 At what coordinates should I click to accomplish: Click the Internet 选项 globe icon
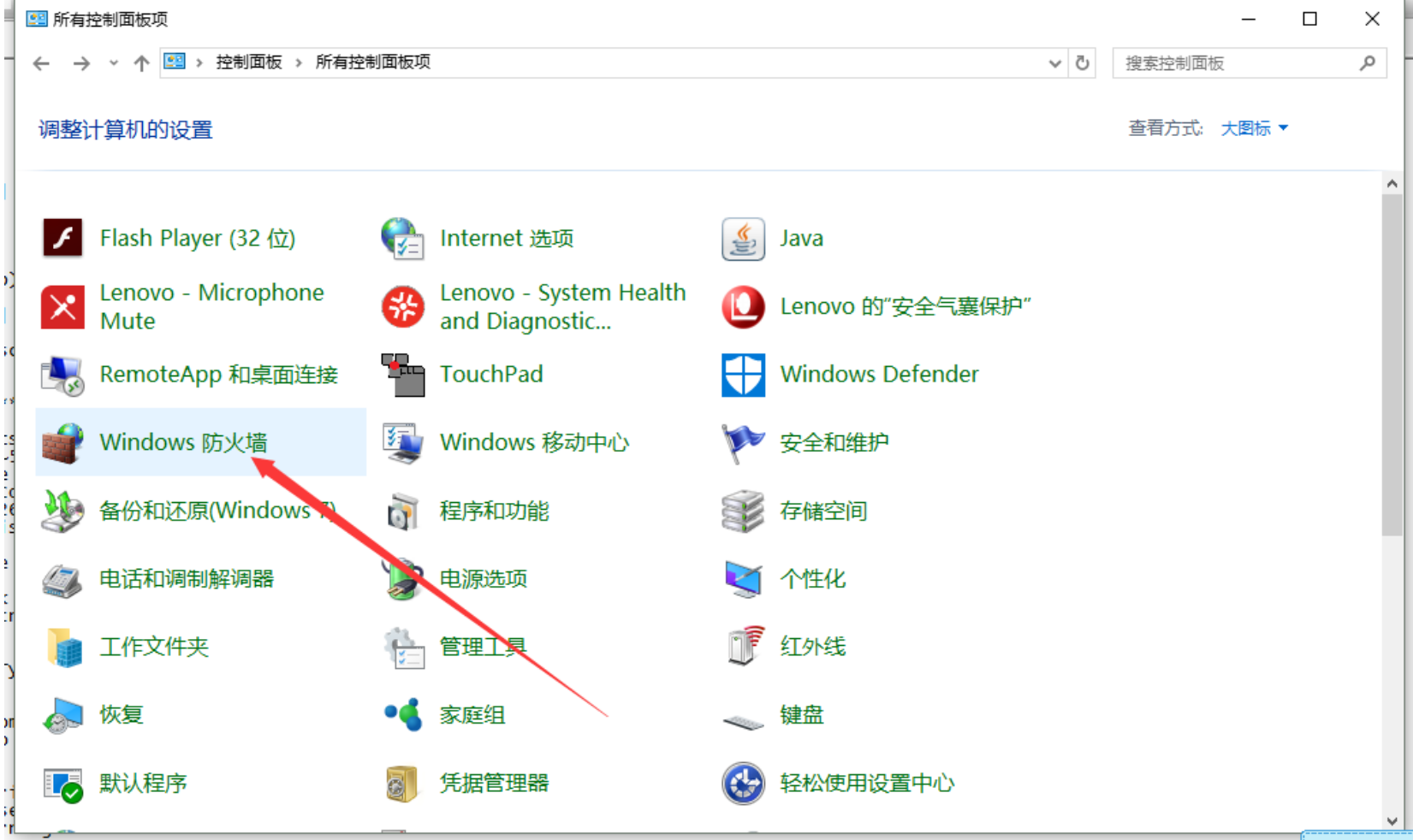tap(402, 238)
